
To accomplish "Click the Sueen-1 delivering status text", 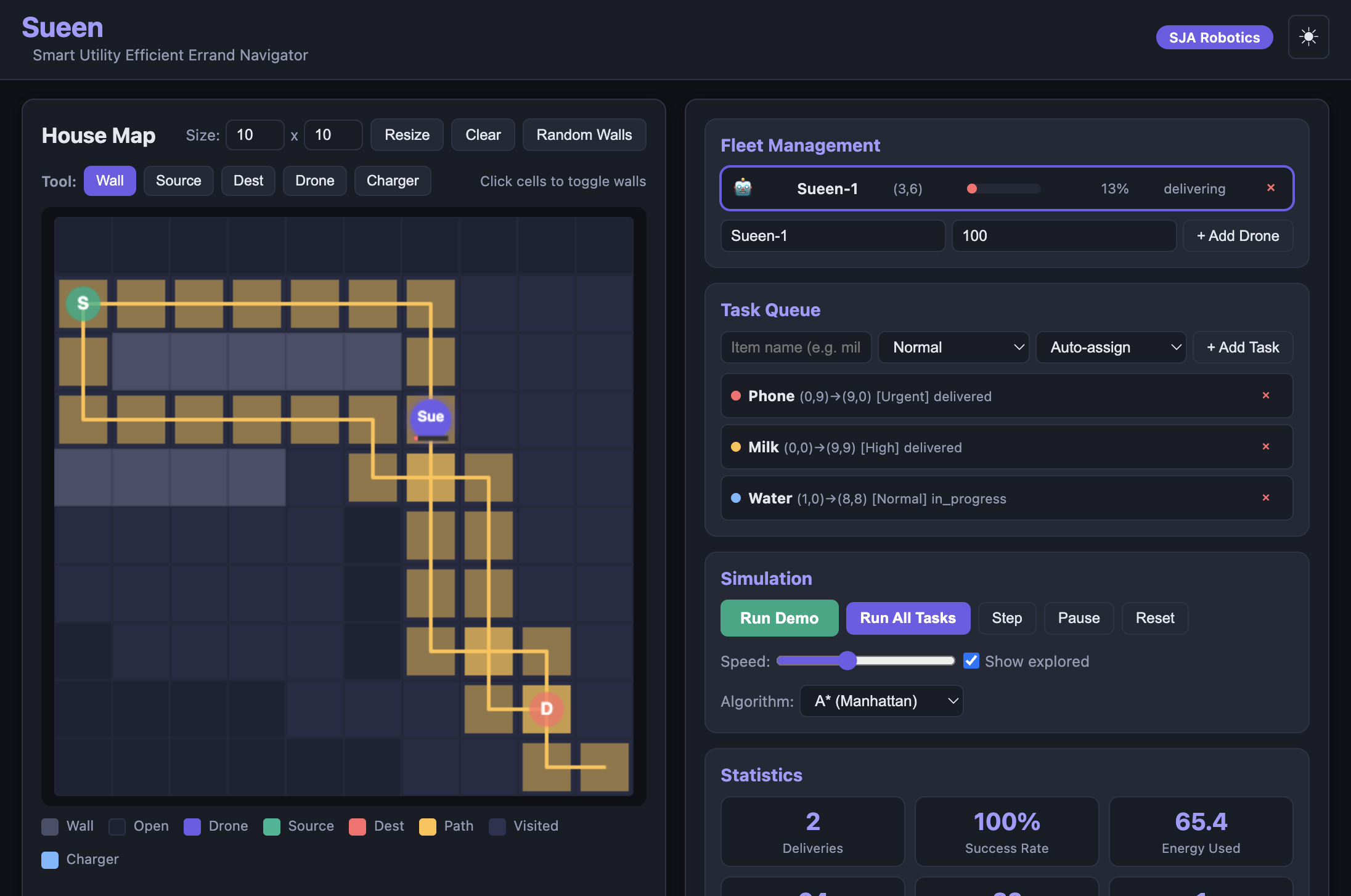I will (1194, 189).
